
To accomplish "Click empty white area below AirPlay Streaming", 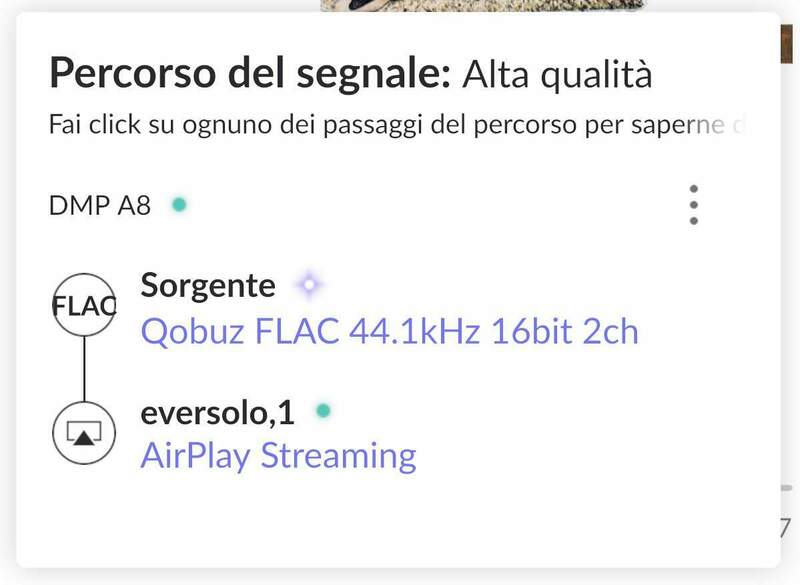I will 400,520.
